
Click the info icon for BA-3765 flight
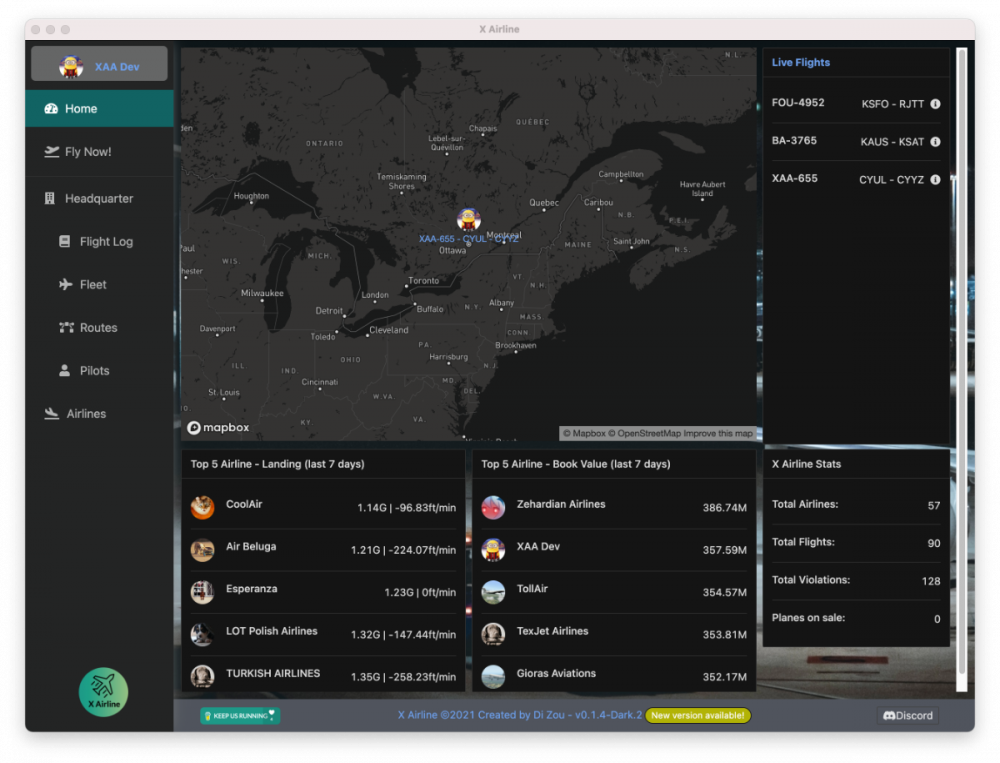pos(935,142)
